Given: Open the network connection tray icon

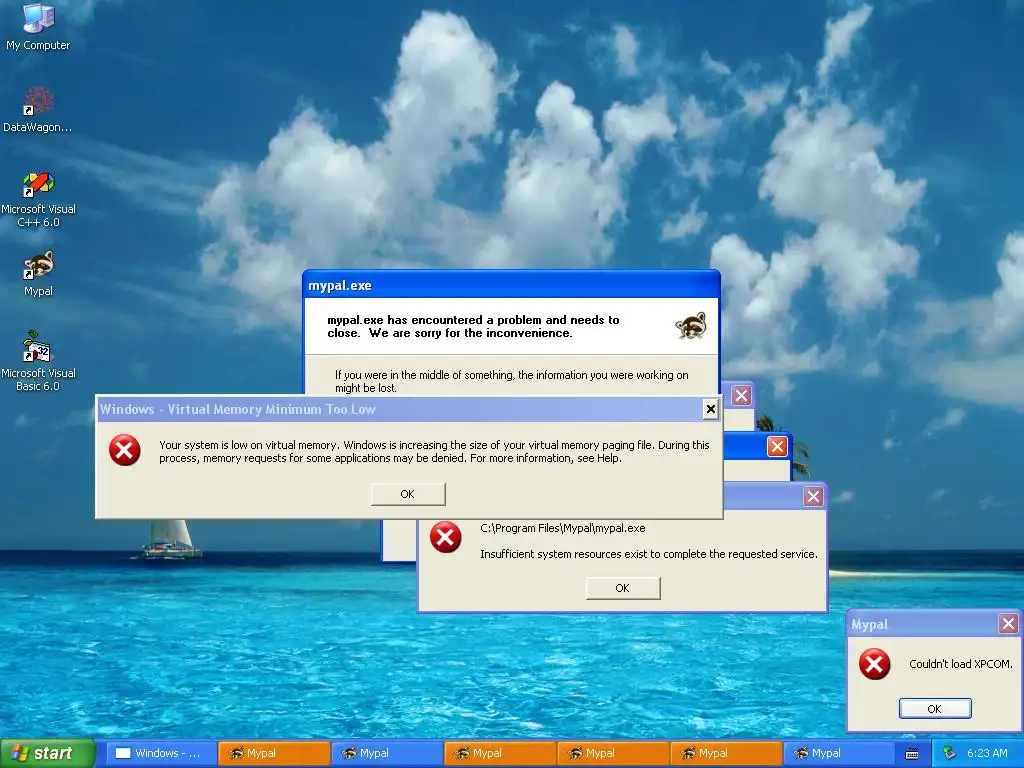Looking at the screenshot, I should point(950,753).
